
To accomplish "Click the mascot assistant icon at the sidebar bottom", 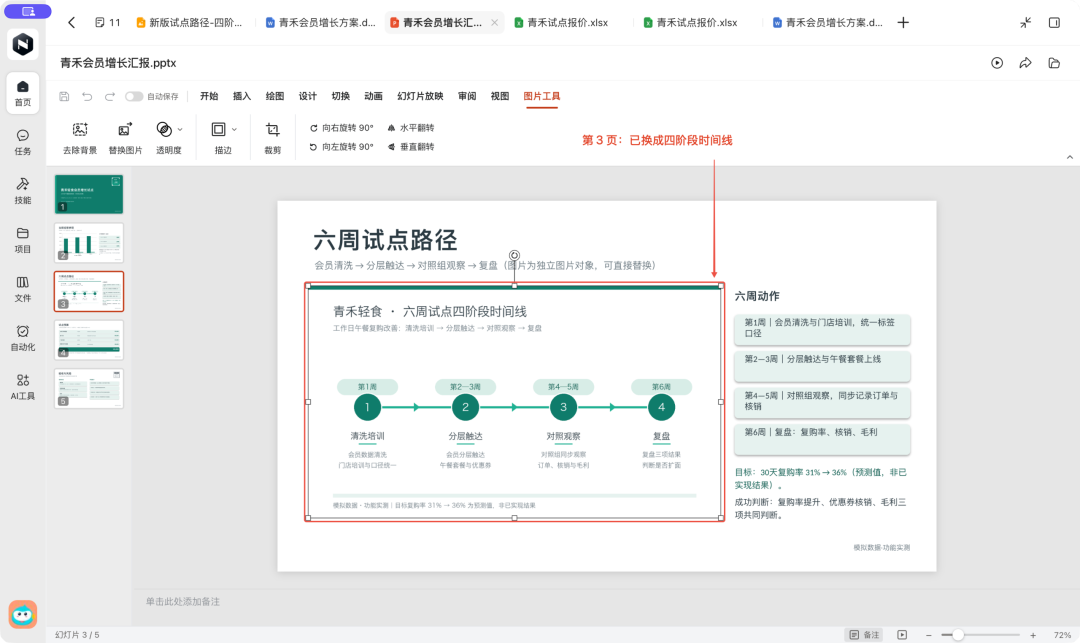I will tap(23, 614).
